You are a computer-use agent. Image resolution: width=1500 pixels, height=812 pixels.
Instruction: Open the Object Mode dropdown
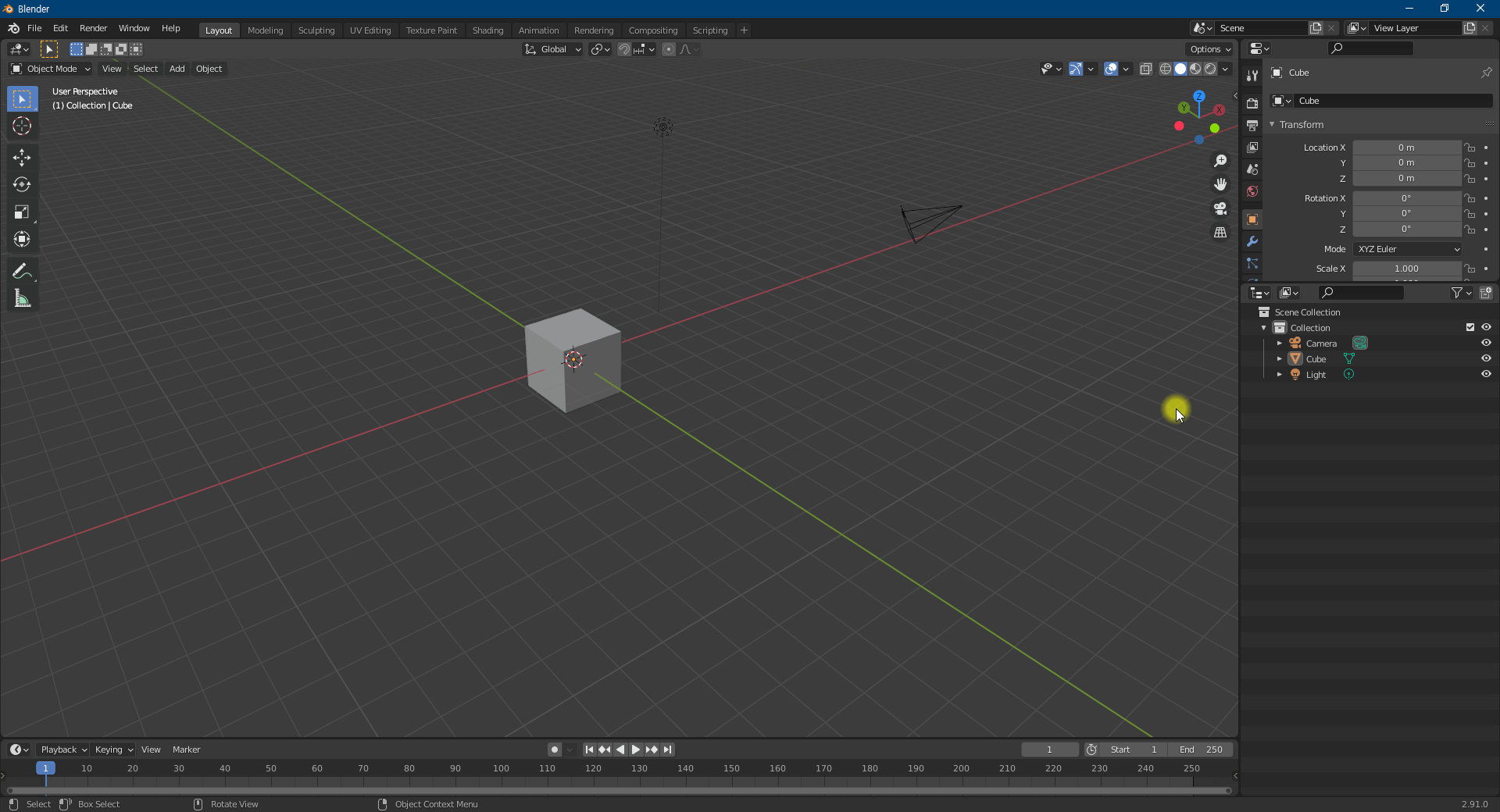pyautogui.click(x=51, y=69)
